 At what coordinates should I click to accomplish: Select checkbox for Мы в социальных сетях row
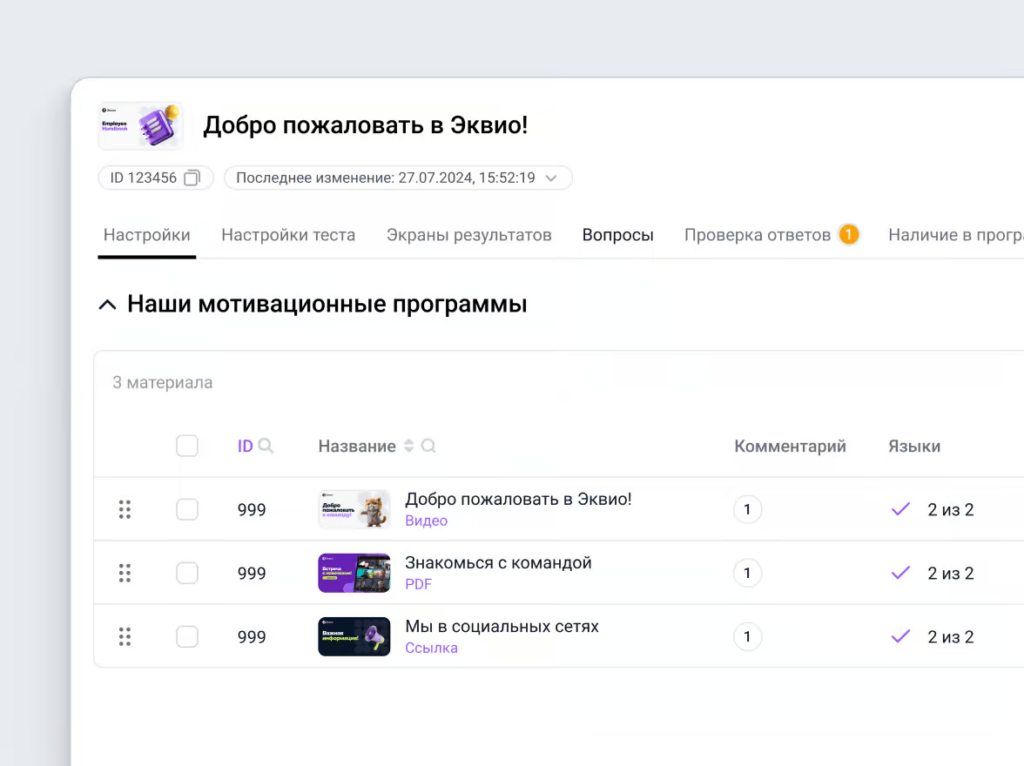(x=187, y=636)
